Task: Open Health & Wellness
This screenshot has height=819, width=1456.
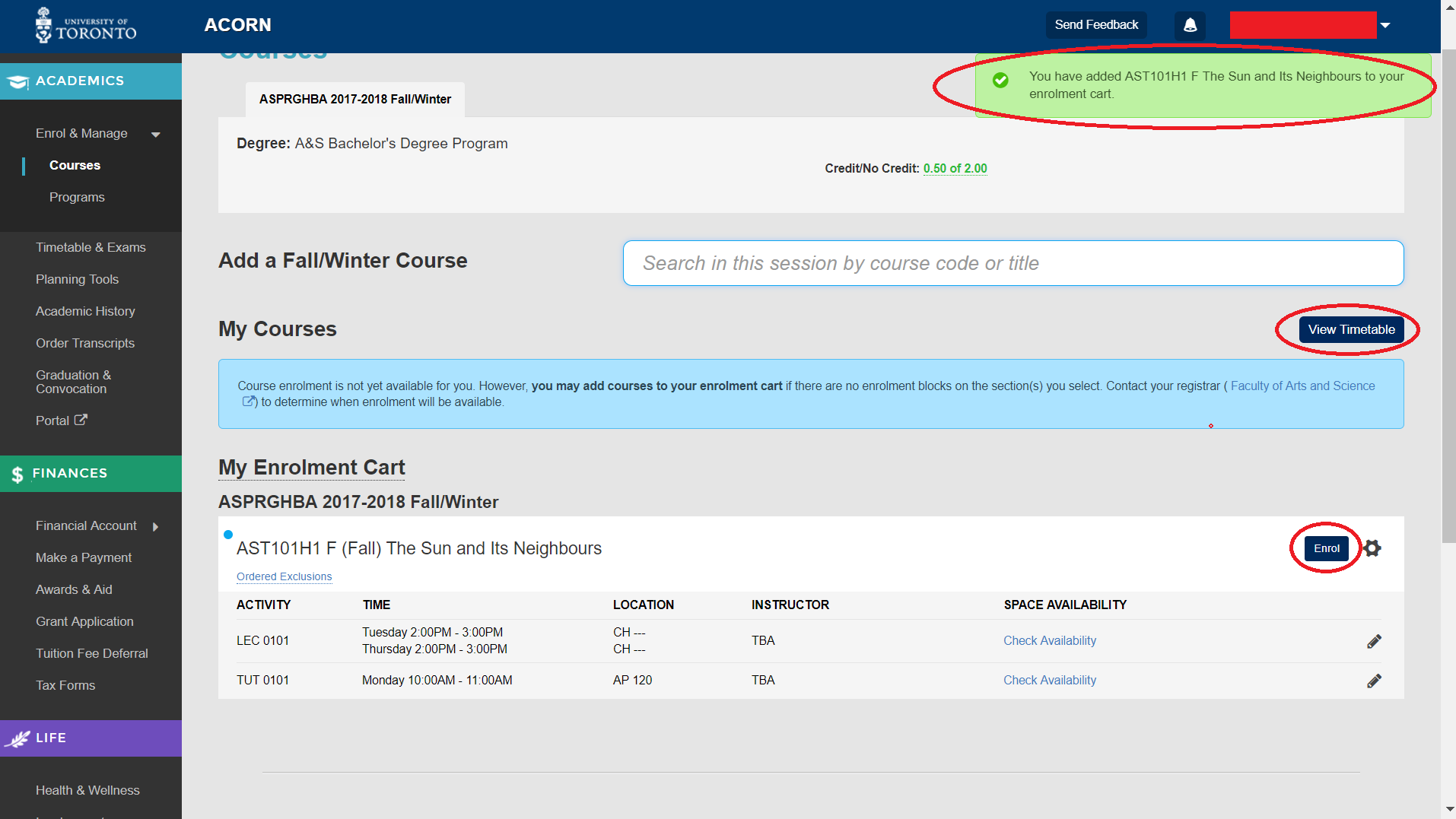Action: click(x=87, y=790)
